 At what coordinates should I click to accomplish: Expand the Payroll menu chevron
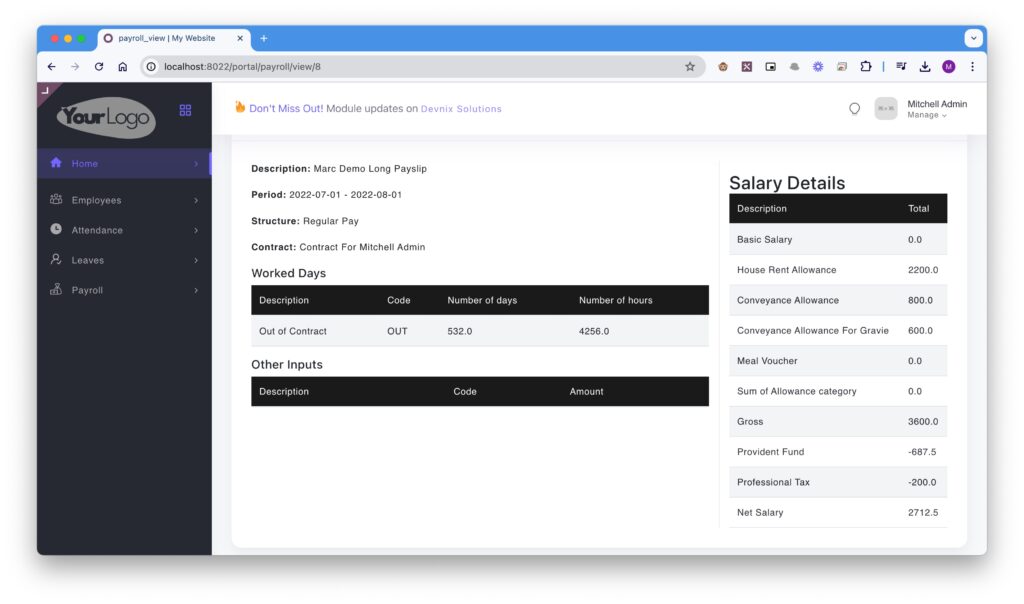[x=196, y=291]
